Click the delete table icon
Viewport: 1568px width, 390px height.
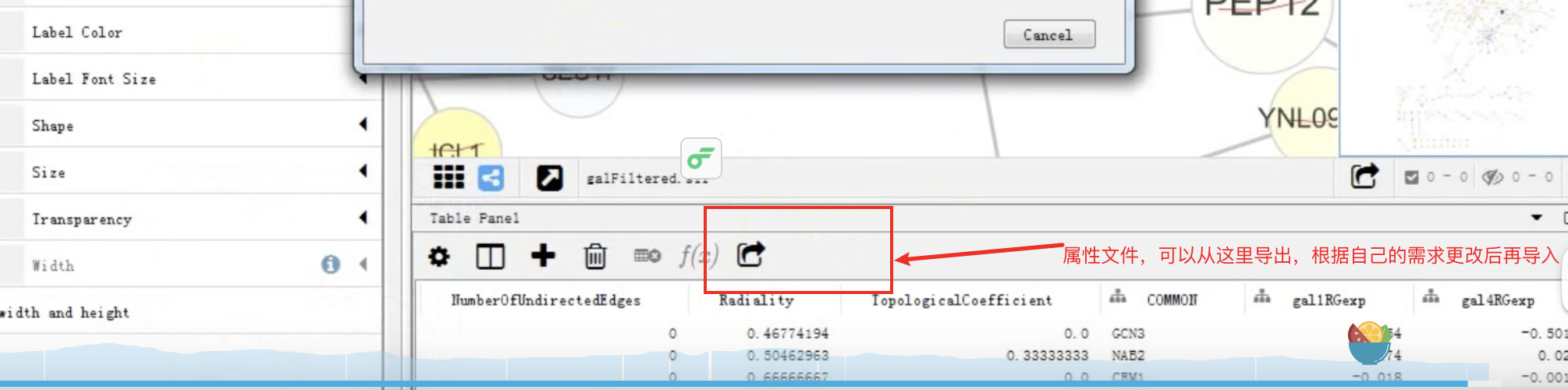(647, 256)
